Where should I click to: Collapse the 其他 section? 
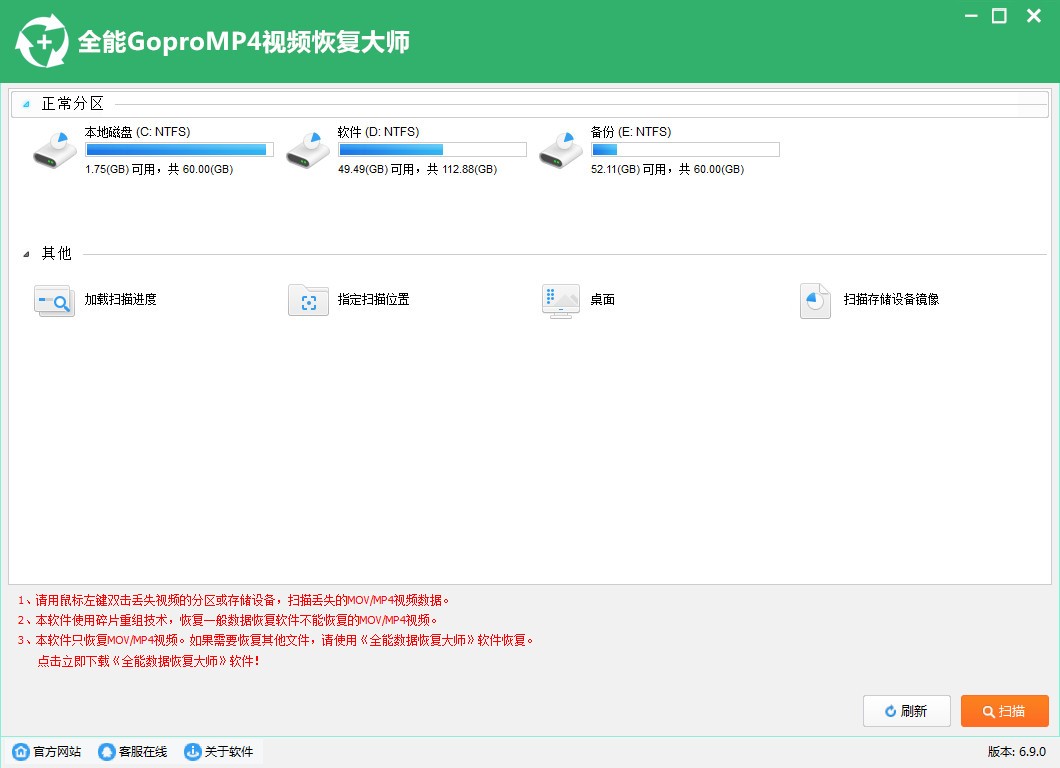coord(26,254)
